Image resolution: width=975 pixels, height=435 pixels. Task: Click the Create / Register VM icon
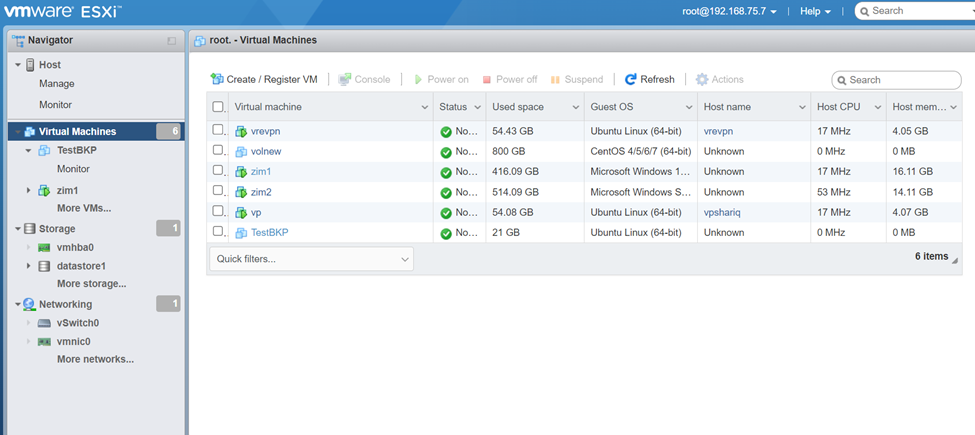click(x=217, y=79)
